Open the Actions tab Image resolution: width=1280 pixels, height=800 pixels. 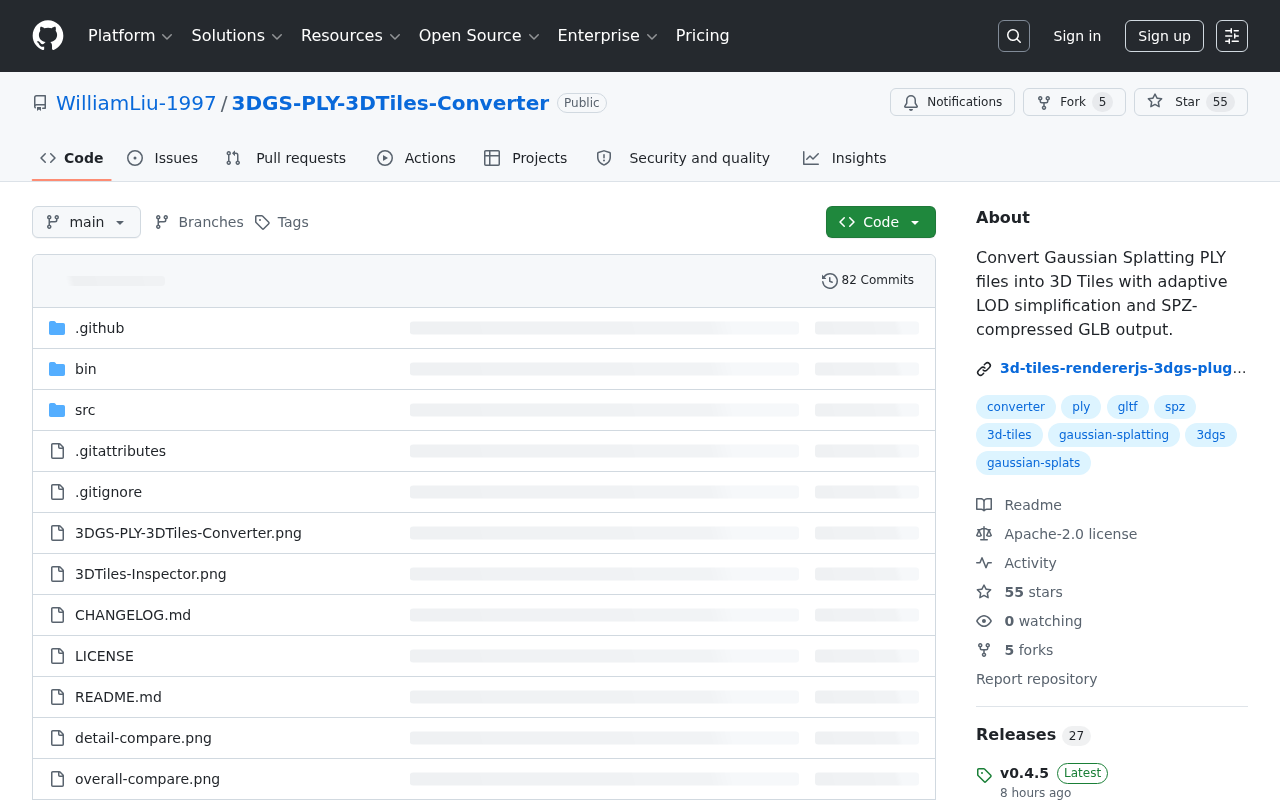pyautogui.click(x=416, y=158)
